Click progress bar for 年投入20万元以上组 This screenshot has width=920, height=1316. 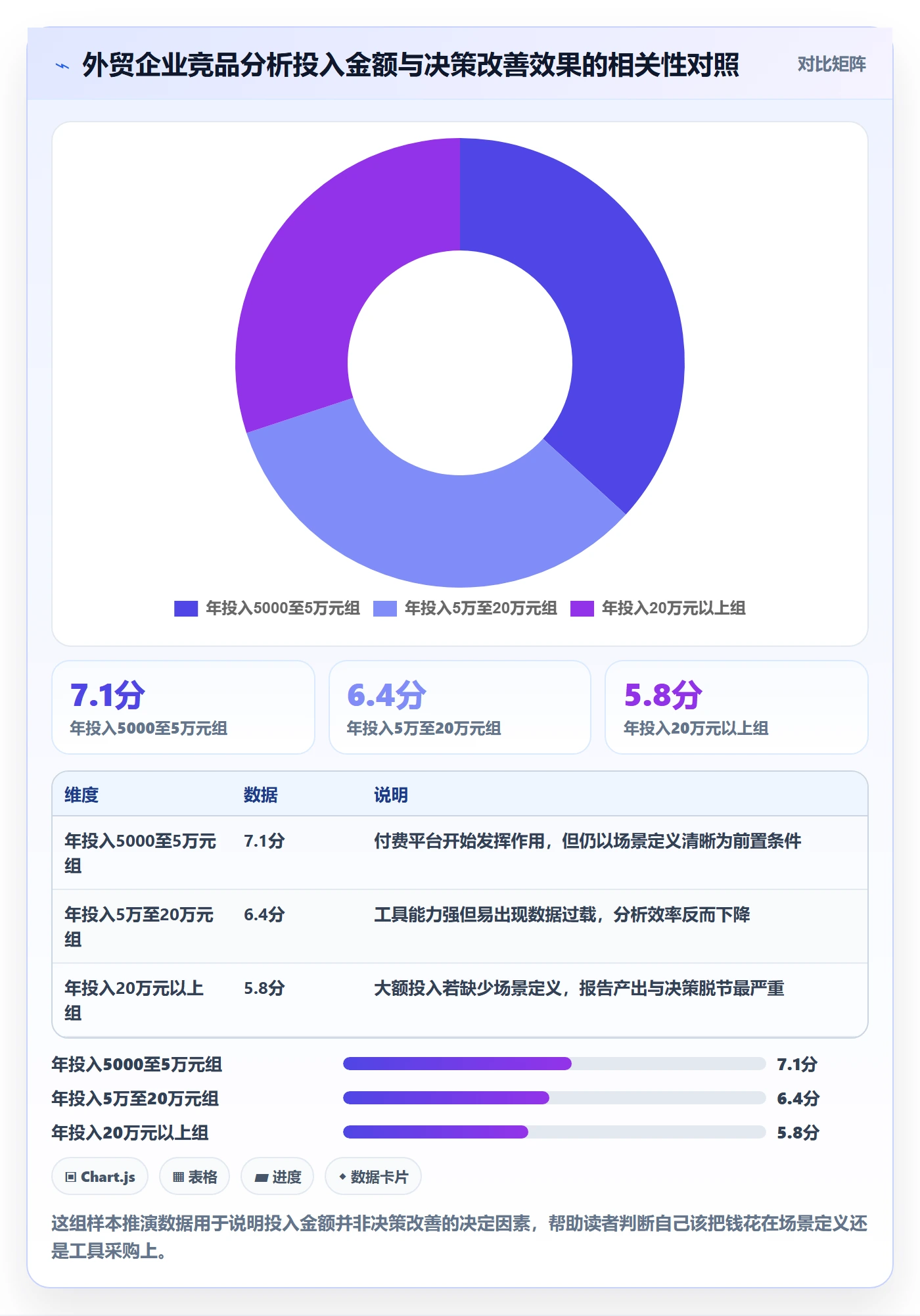(555, 1132)
